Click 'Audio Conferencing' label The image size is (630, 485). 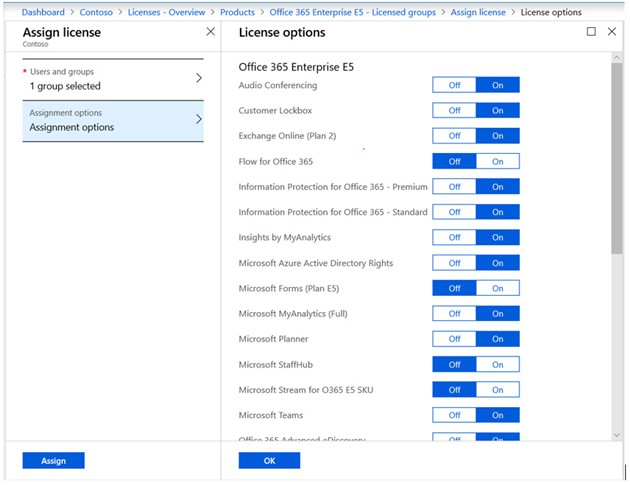[278, 85]
